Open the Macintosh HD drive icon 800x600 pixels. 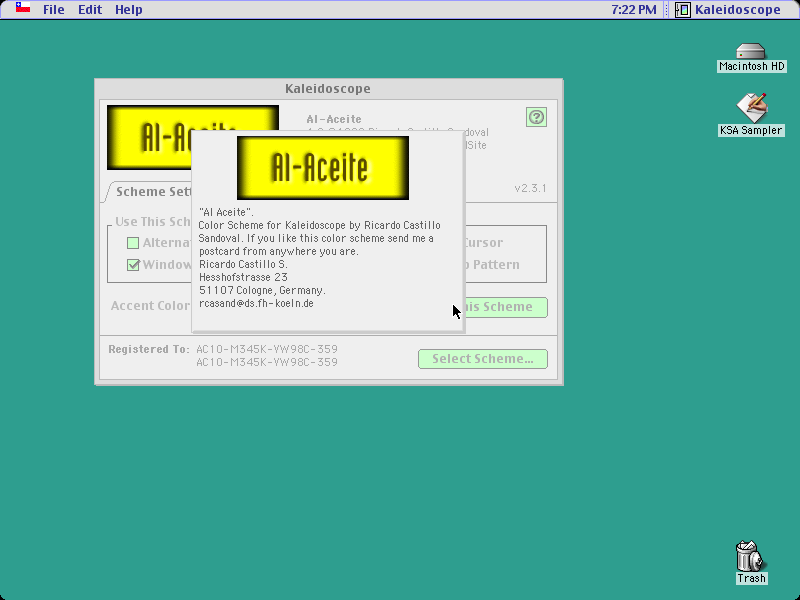[x=751, y=51]
